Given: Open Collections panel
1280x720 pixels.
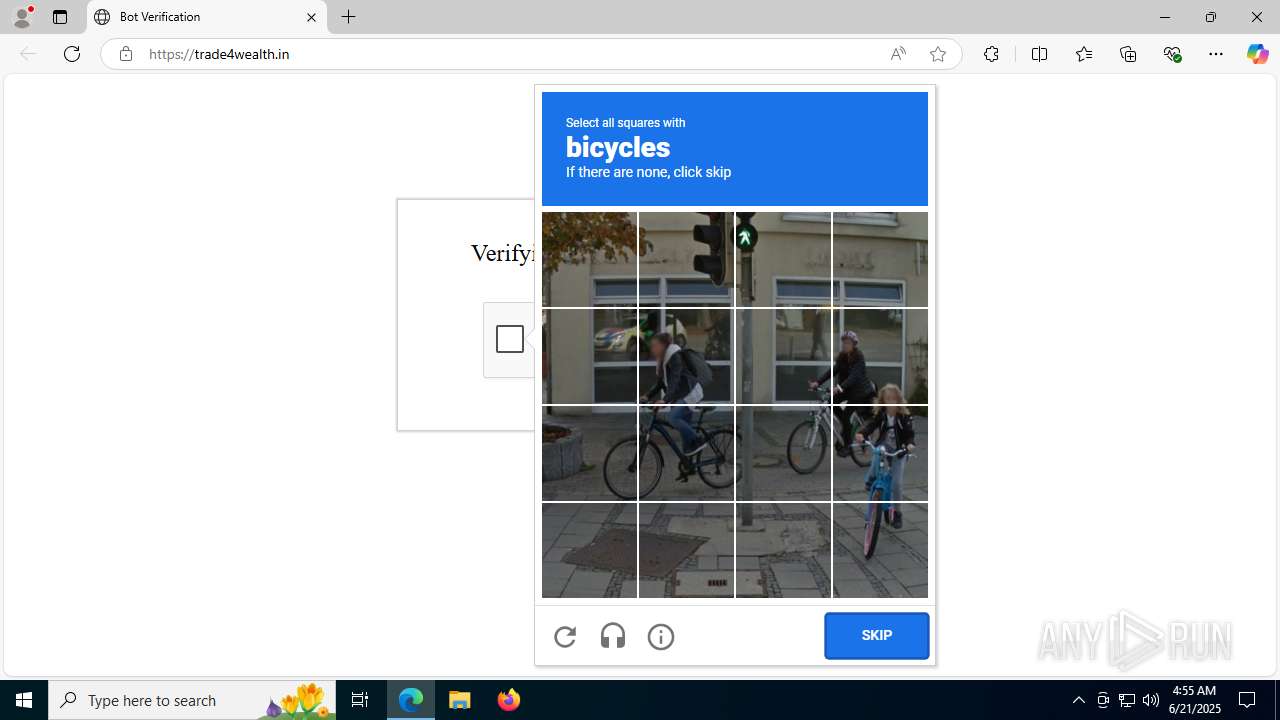Looking at the screenshot, I should pos(1128,54).
